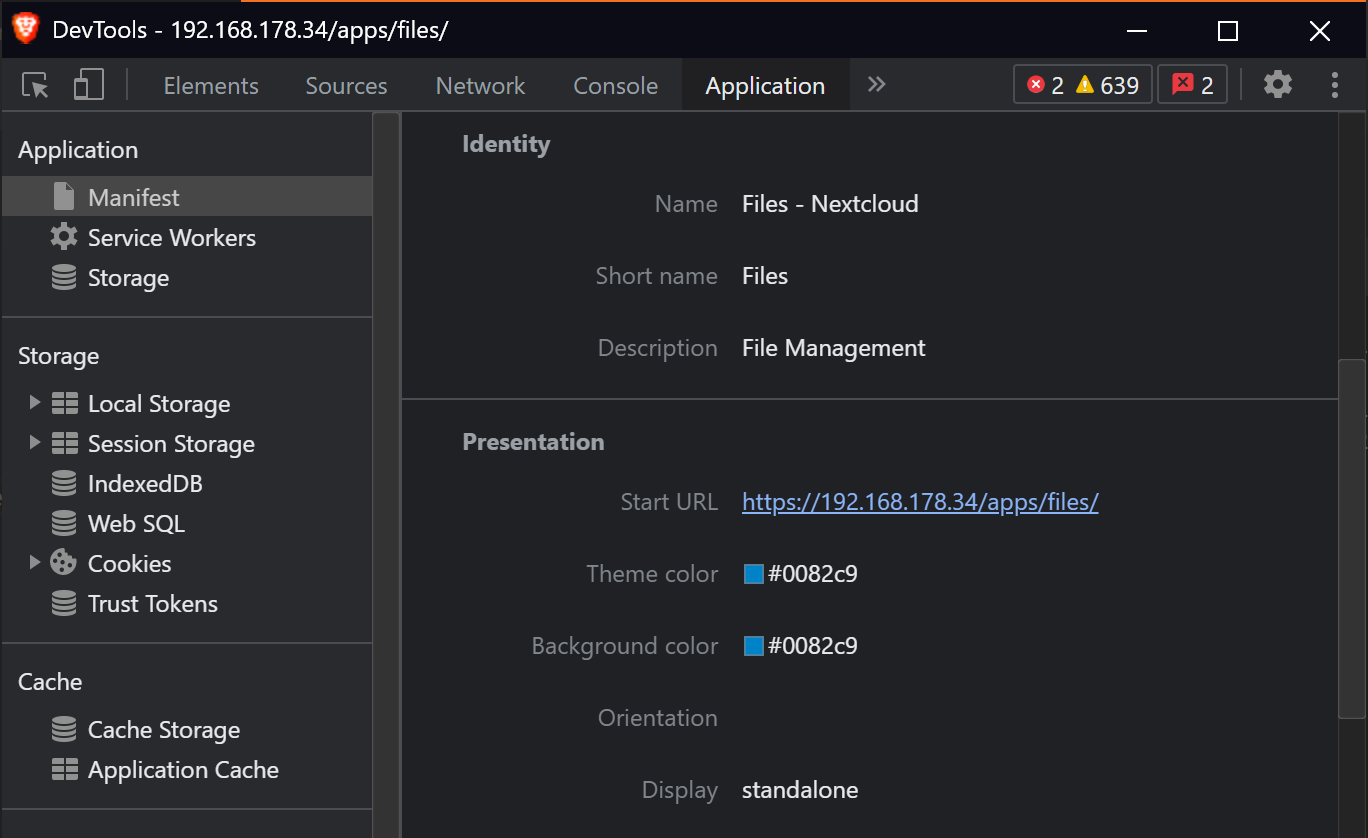Expand the Cookies tree arrow

[34, 562]
